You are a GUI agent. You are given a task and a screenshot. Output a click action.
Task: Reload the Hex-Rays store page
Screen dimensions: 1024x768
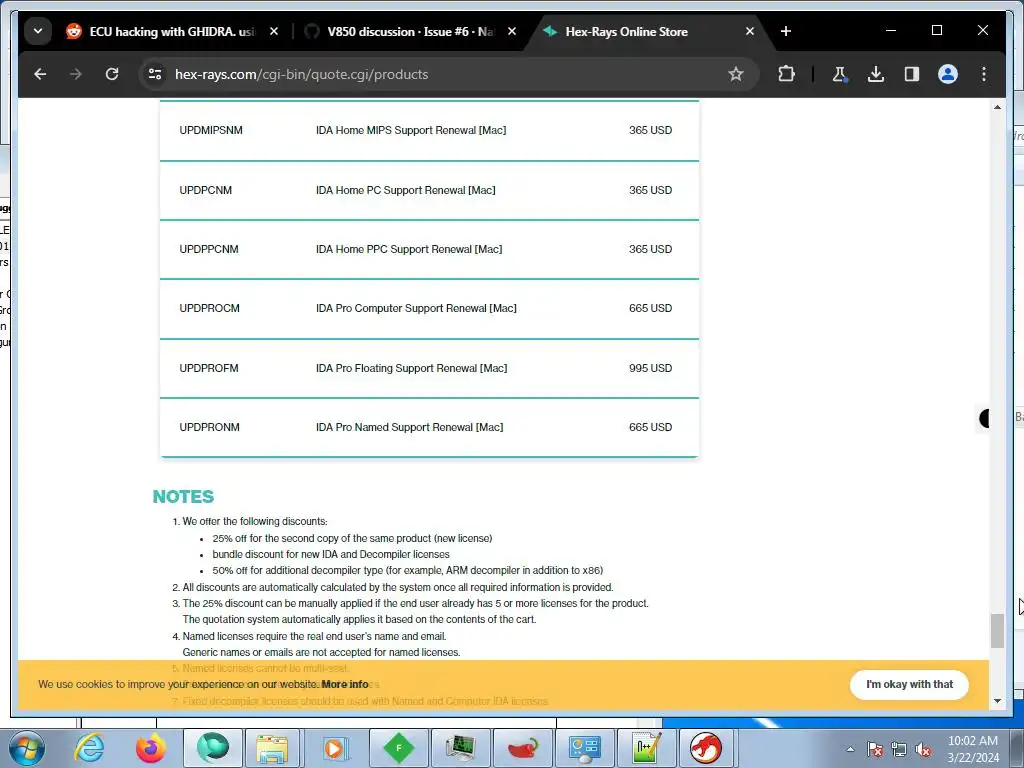(112, 74)
